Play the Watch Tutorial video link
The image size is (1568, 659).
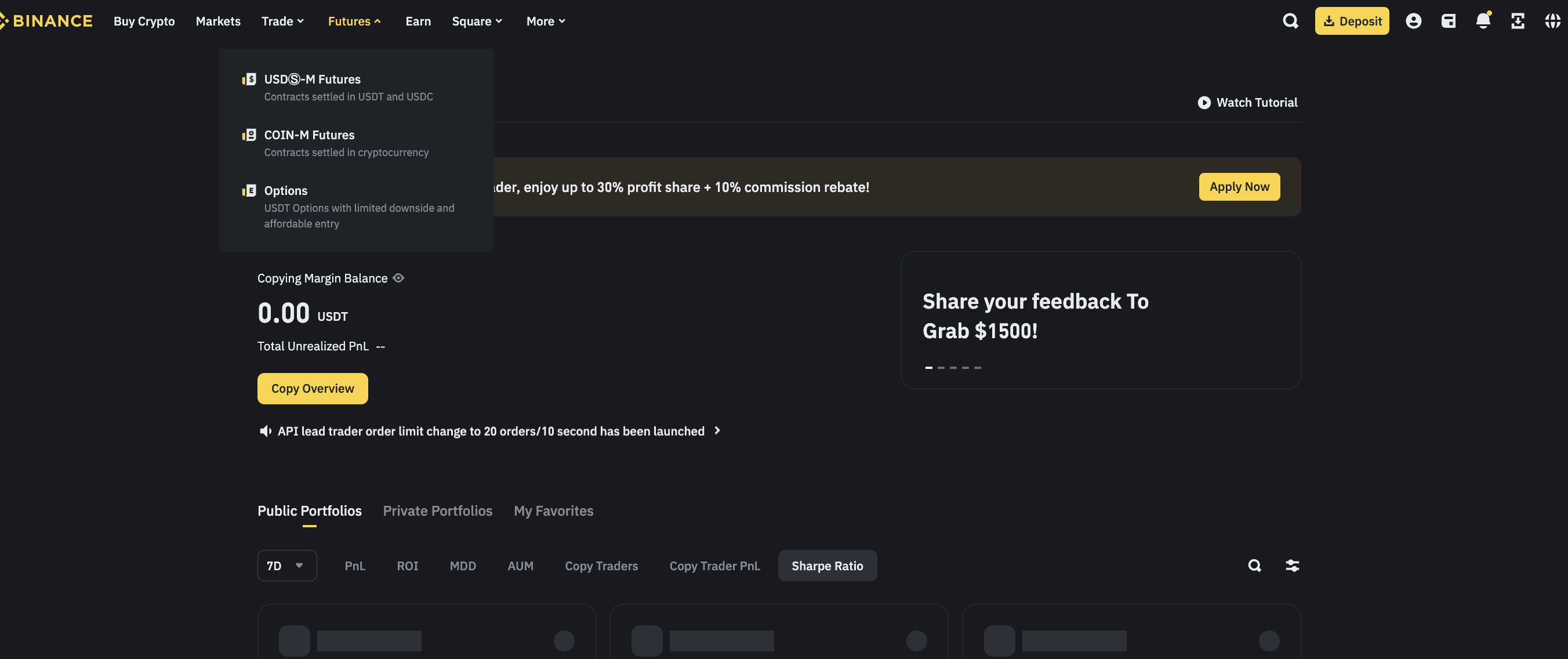[x=1247, y=102]
